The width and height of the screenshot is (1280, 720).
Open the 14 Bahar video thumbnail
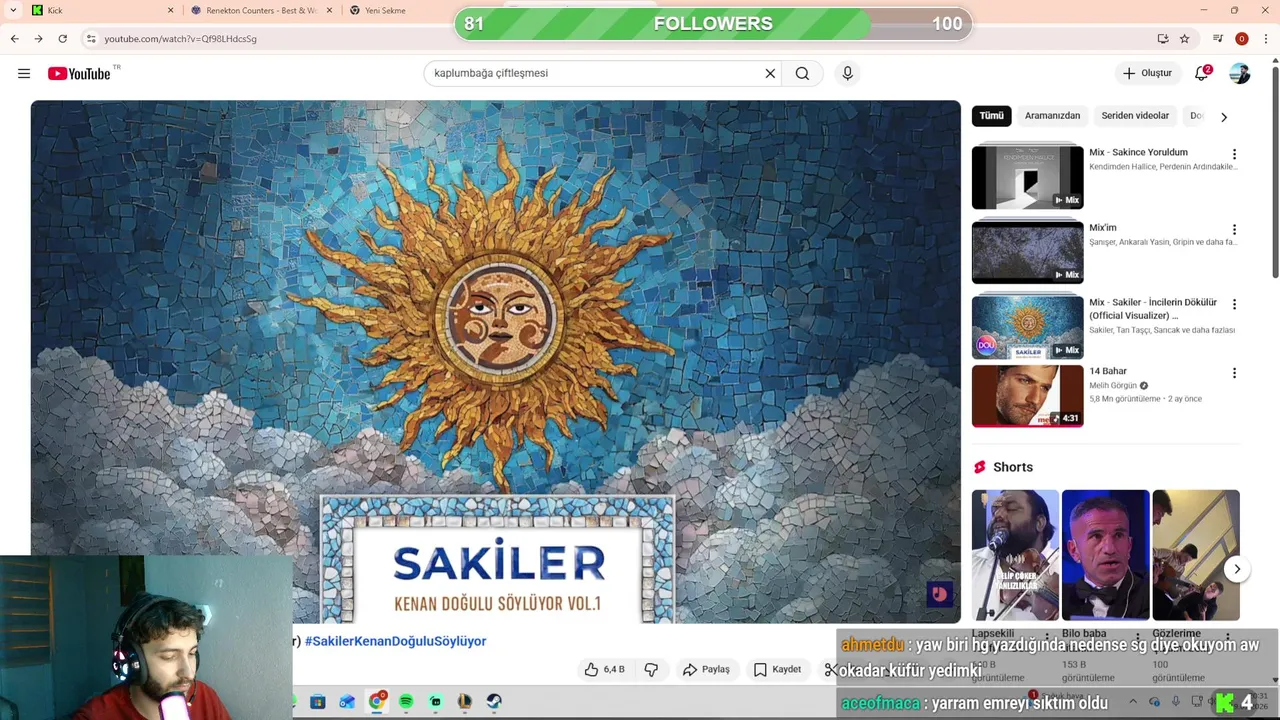pos(1027,396)
